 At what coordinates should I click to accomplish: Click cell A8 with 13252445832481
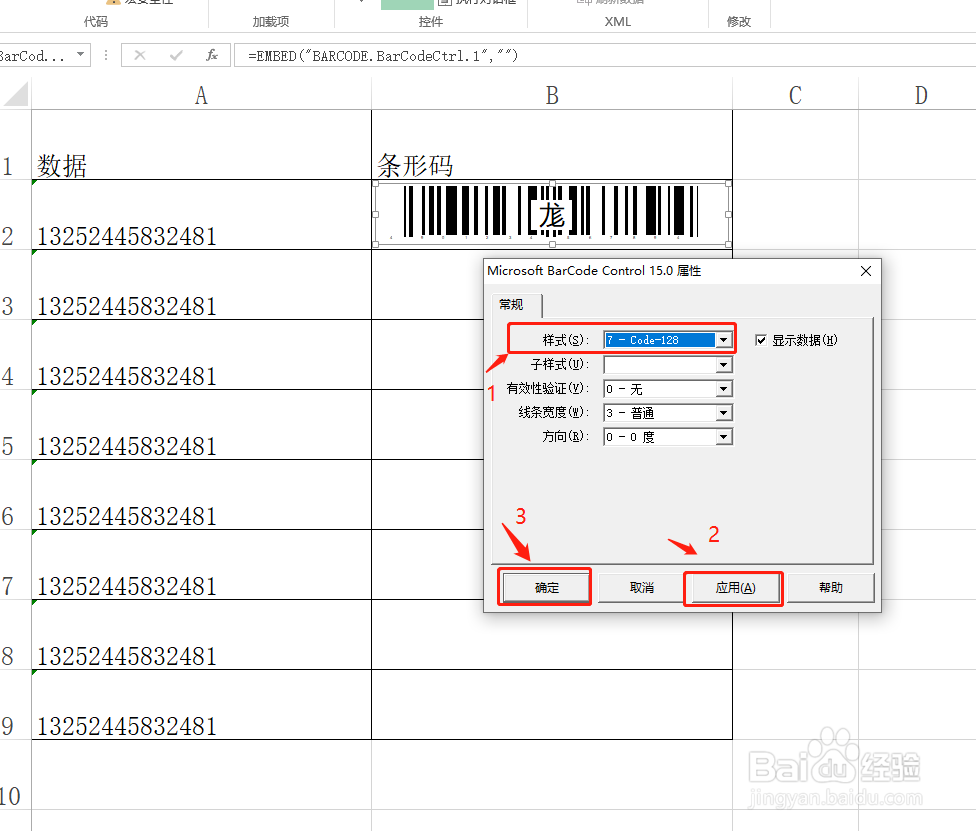coord(201,635)
